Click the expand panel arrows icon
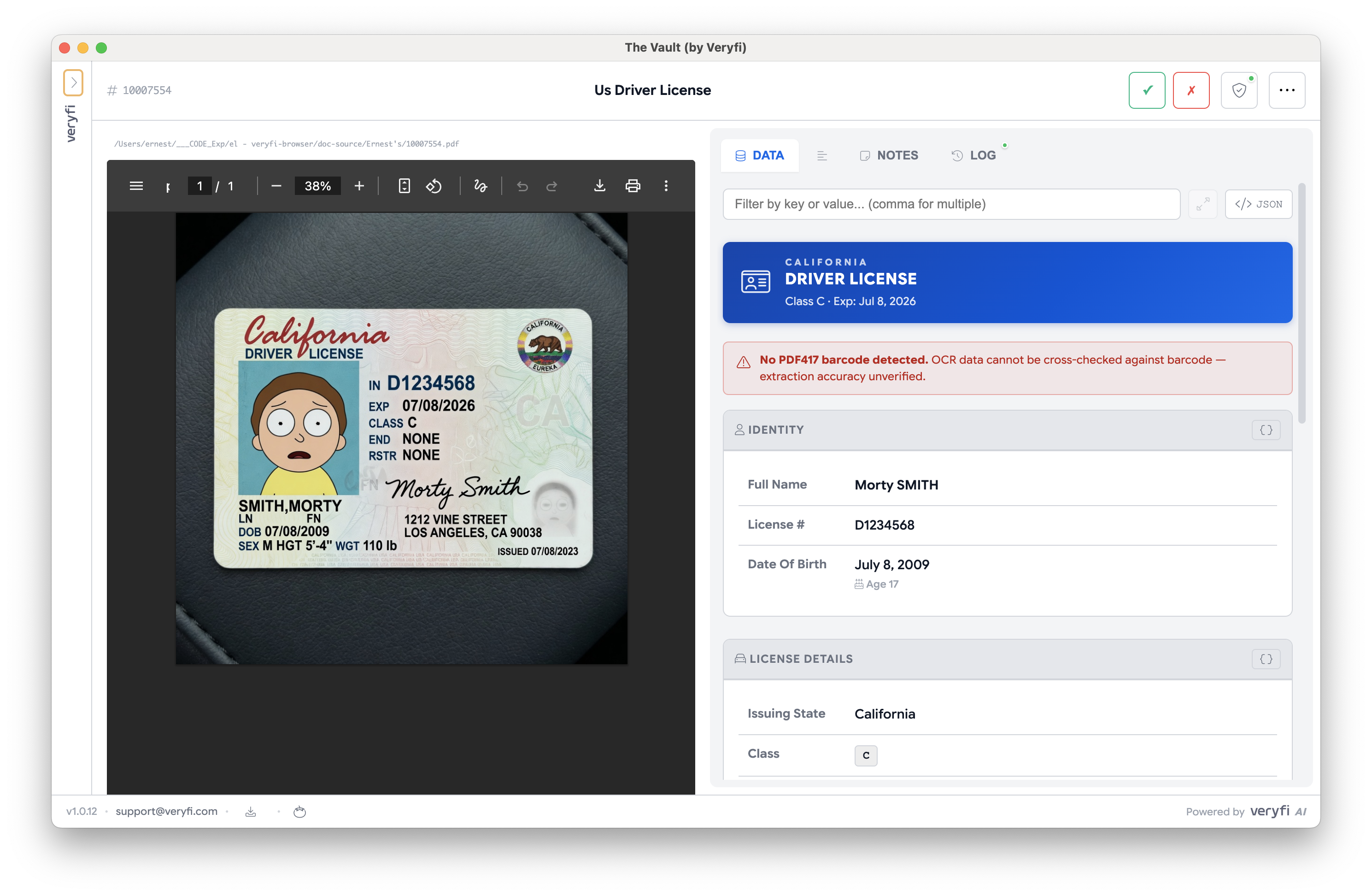Image resolution: width=1372 pixels, height=896 pixels. (1202, 204)
